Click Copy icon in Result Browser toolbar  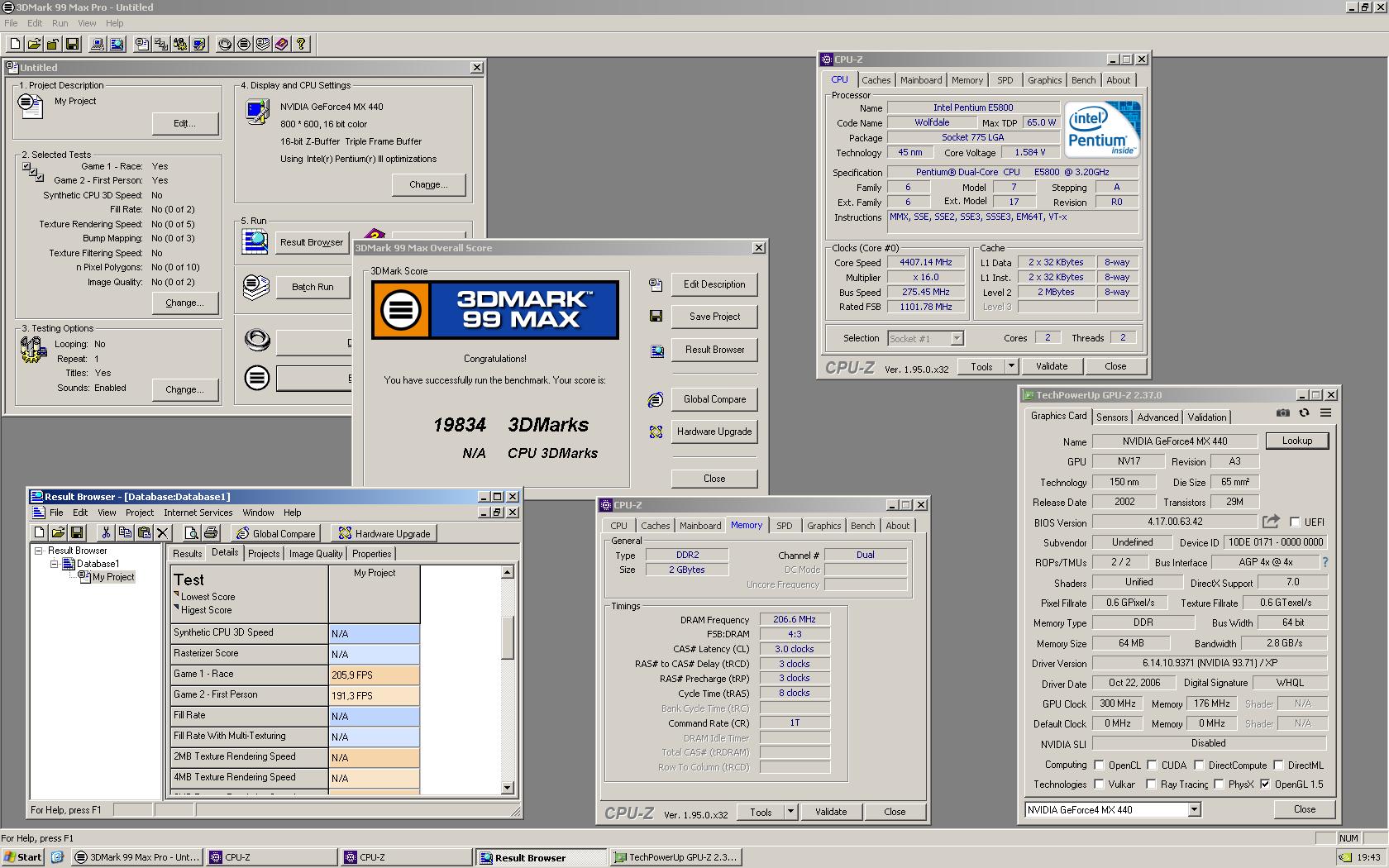125,533
